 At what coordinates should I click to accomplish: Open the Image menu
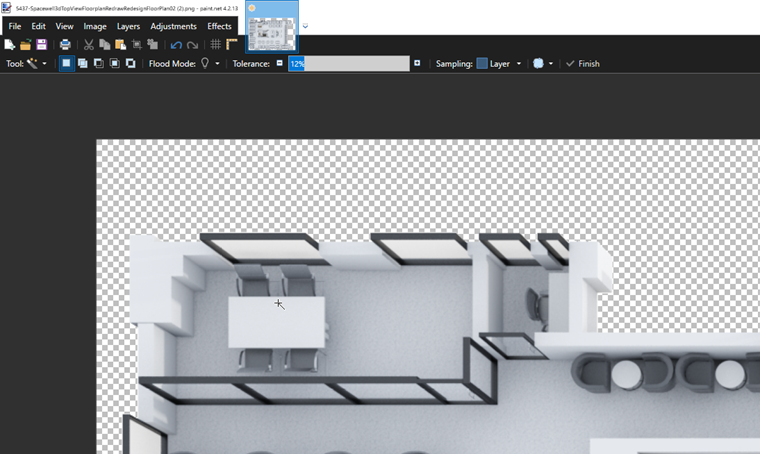coord(95,26)
